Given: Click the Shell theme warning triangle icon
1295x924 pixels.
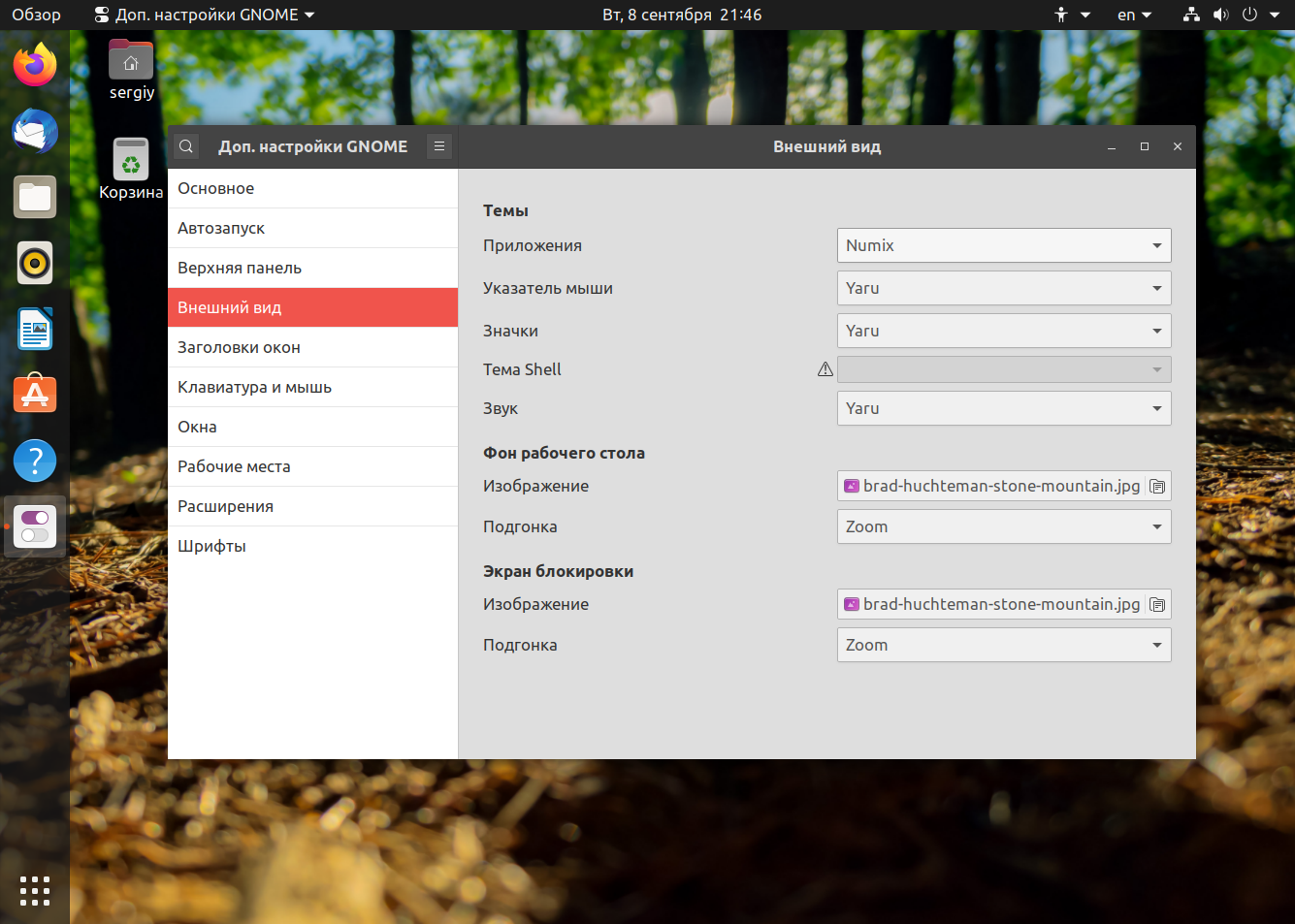Looking at the screenshot, I should coord(826,369).
